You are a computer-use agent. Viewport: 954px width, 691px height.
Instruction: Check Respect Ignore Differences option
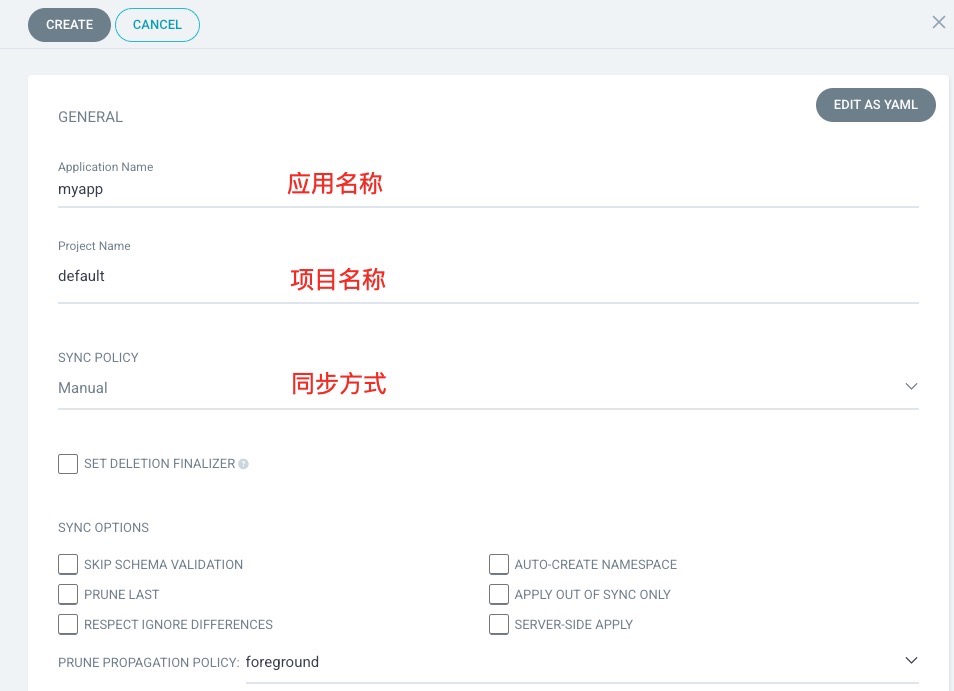68,625
